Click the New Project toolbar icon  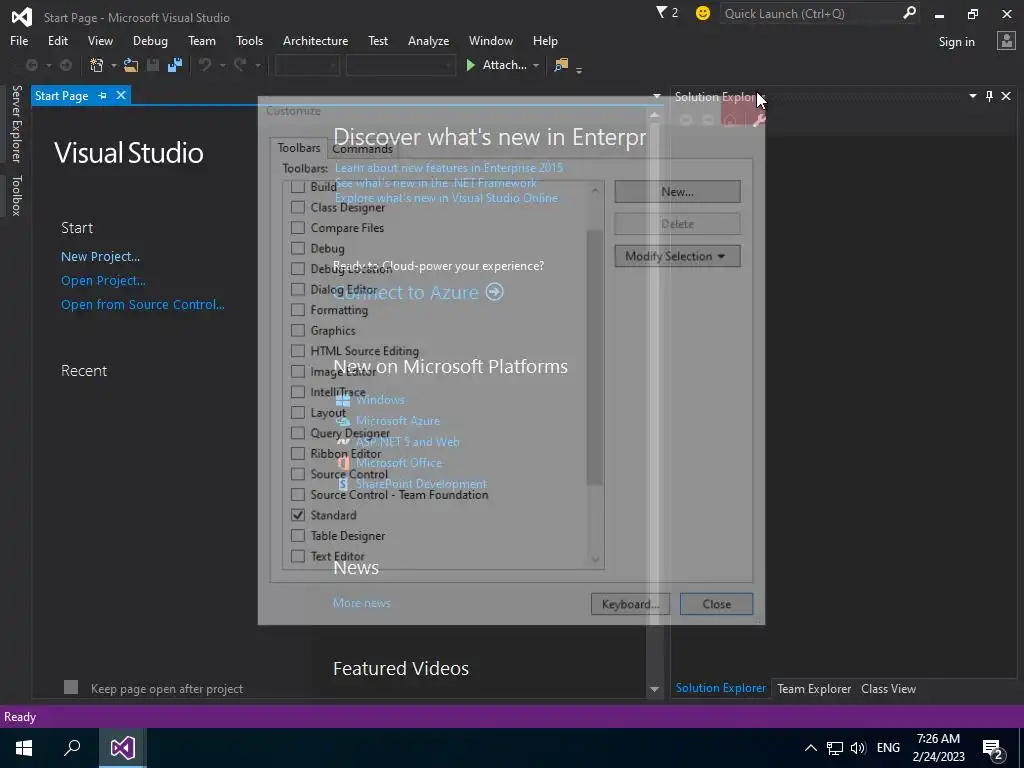coord(97,65)
